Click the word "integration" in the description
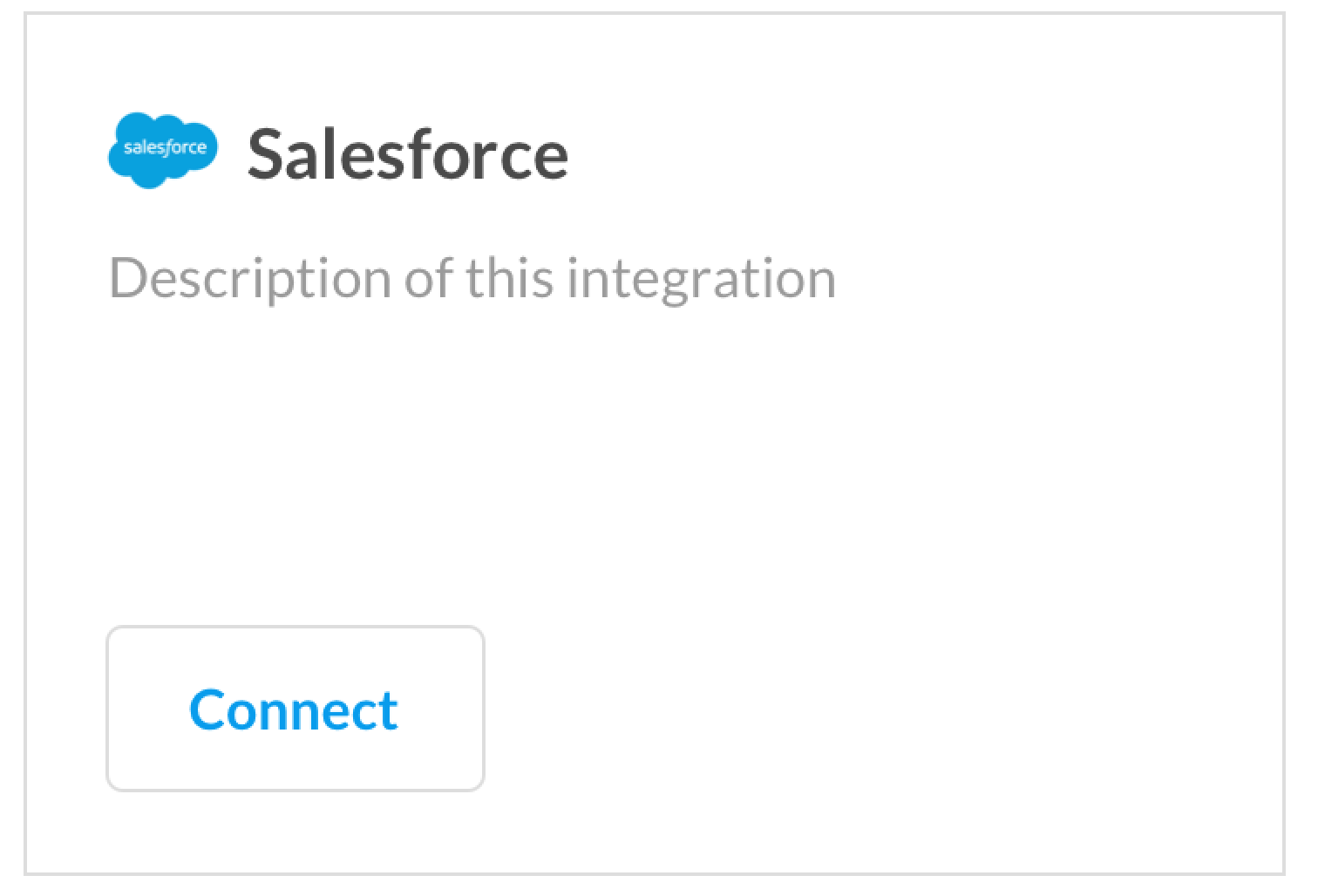 (702, 279)
